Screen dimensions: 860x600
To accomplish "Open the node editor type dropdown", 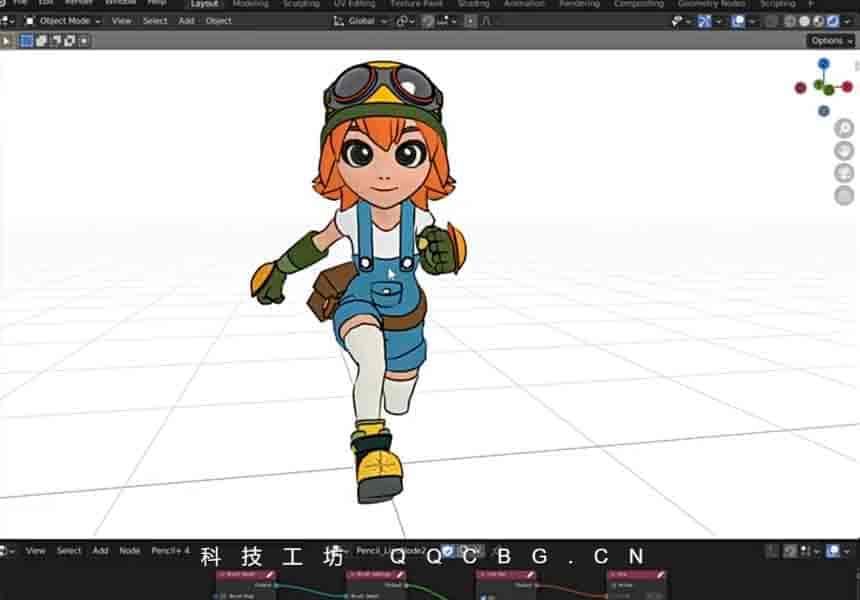I will click(x=7, y=550).
